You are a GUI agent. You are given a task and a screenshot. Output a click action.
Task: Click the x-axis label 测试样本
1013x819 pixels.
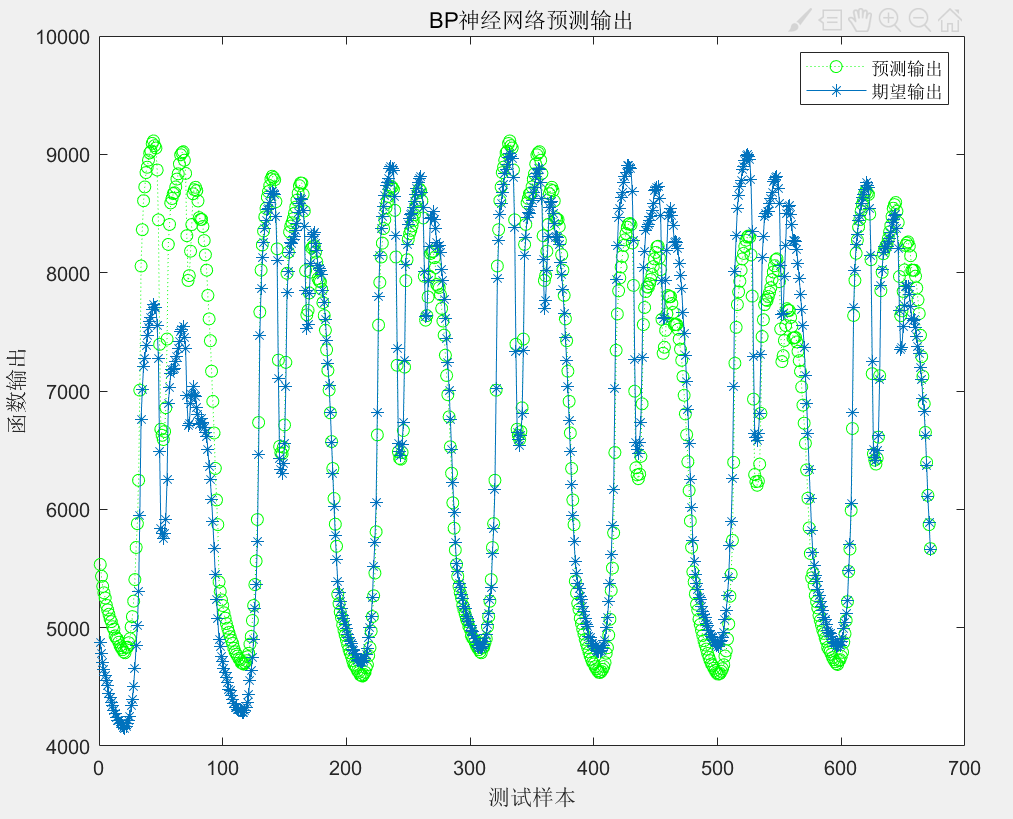pyautogui.click(x=531, y=798)
